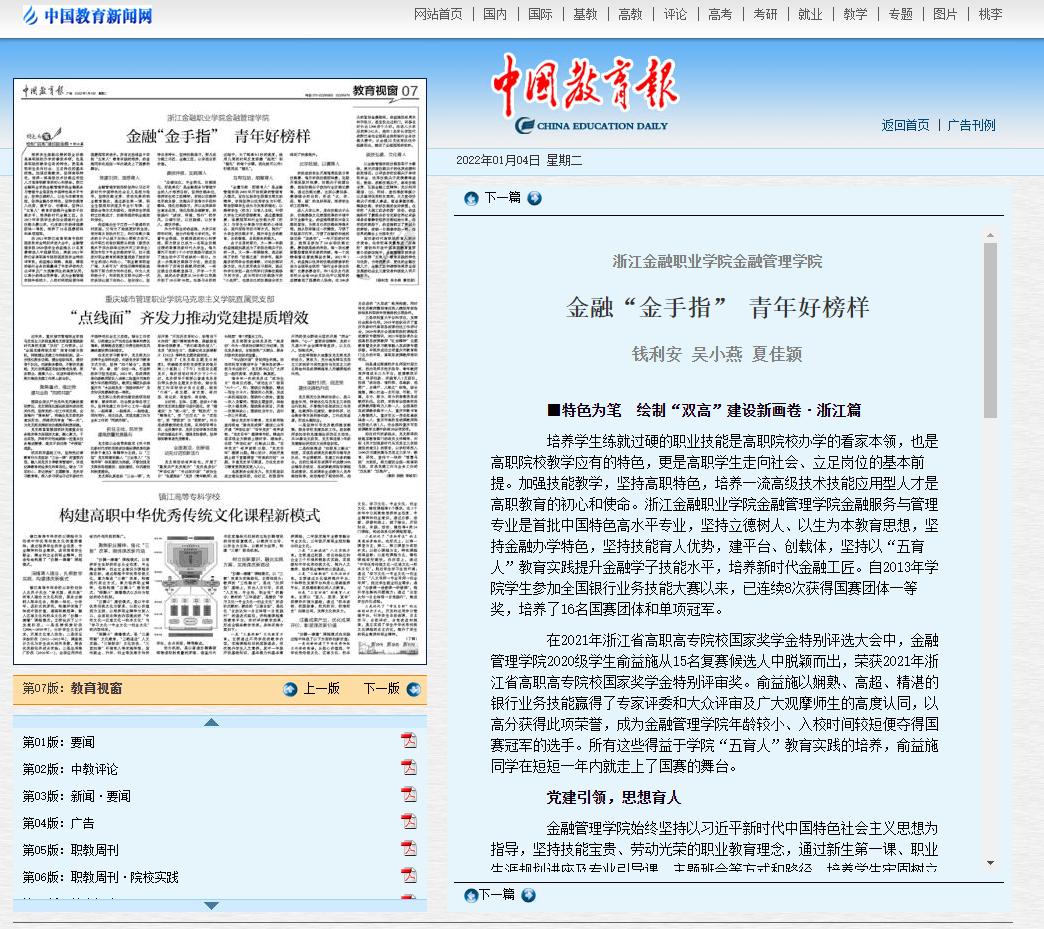Click the round arrow icon beside 上一版
This screenshot has height=929, width=1044.
(x=290, y=689)
